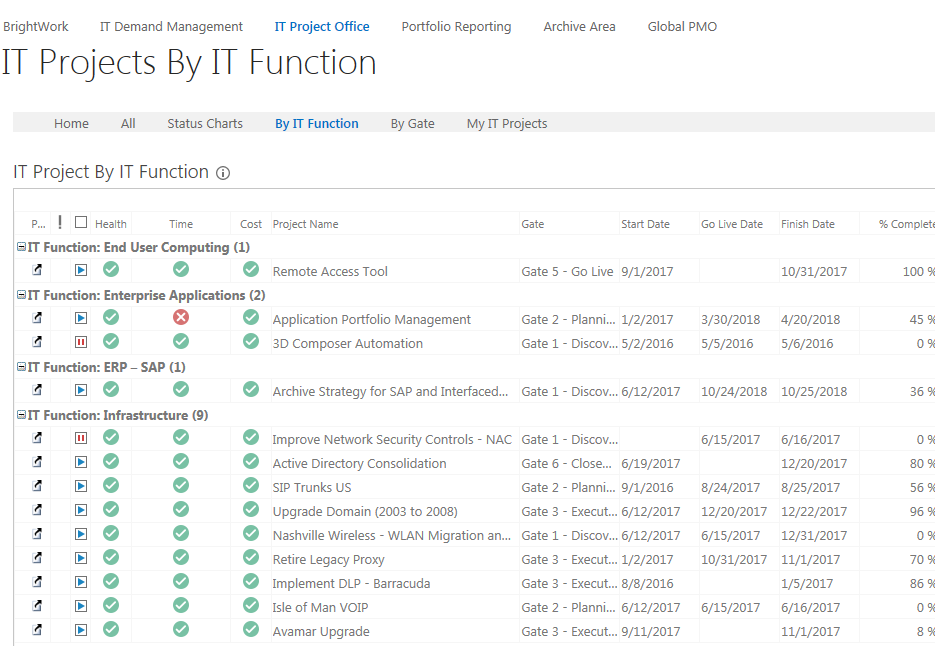Switch to the By Gate tab
Screen dimensions: 935x646
[x=413, y=123]
